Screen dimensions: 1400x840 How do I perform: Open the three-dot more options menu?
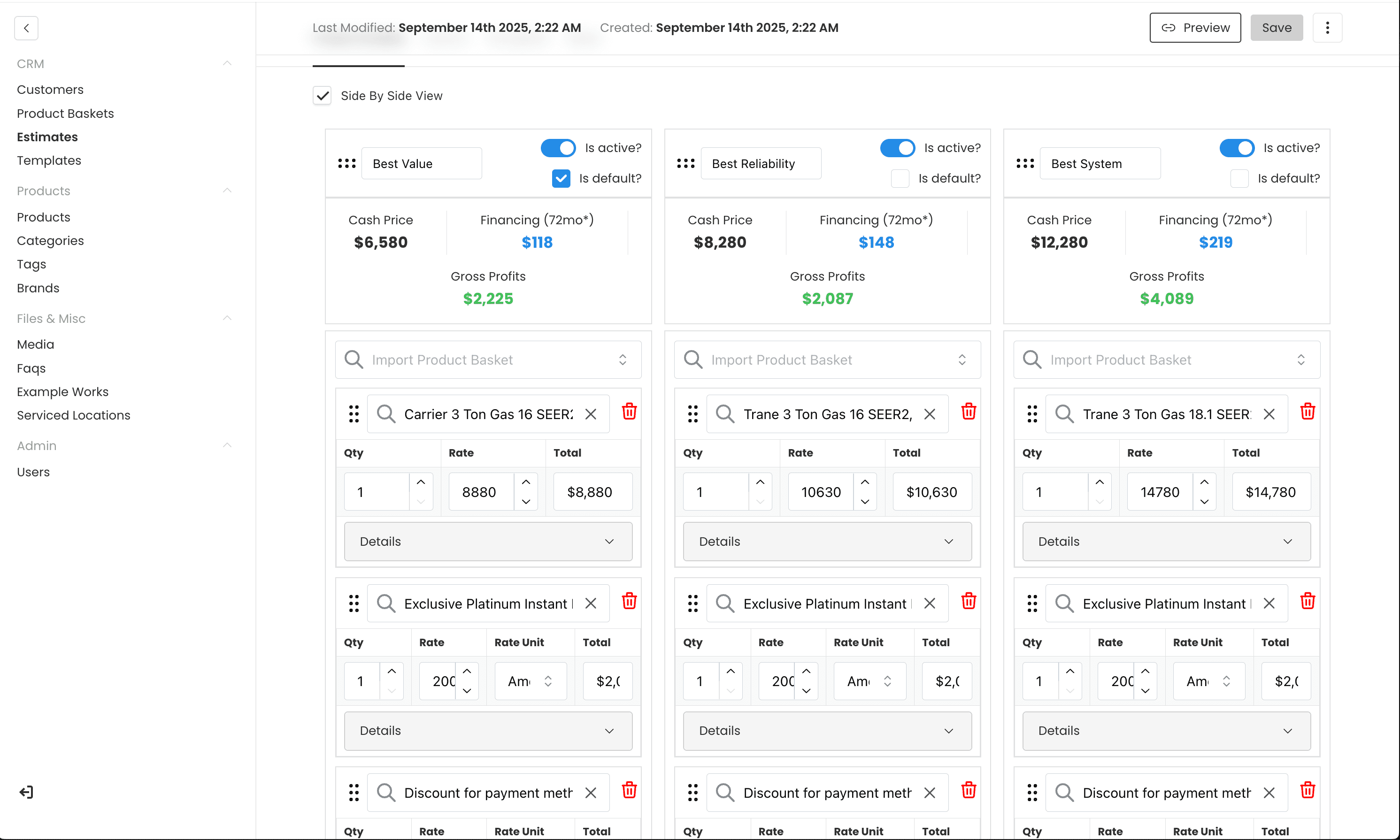1327,28
